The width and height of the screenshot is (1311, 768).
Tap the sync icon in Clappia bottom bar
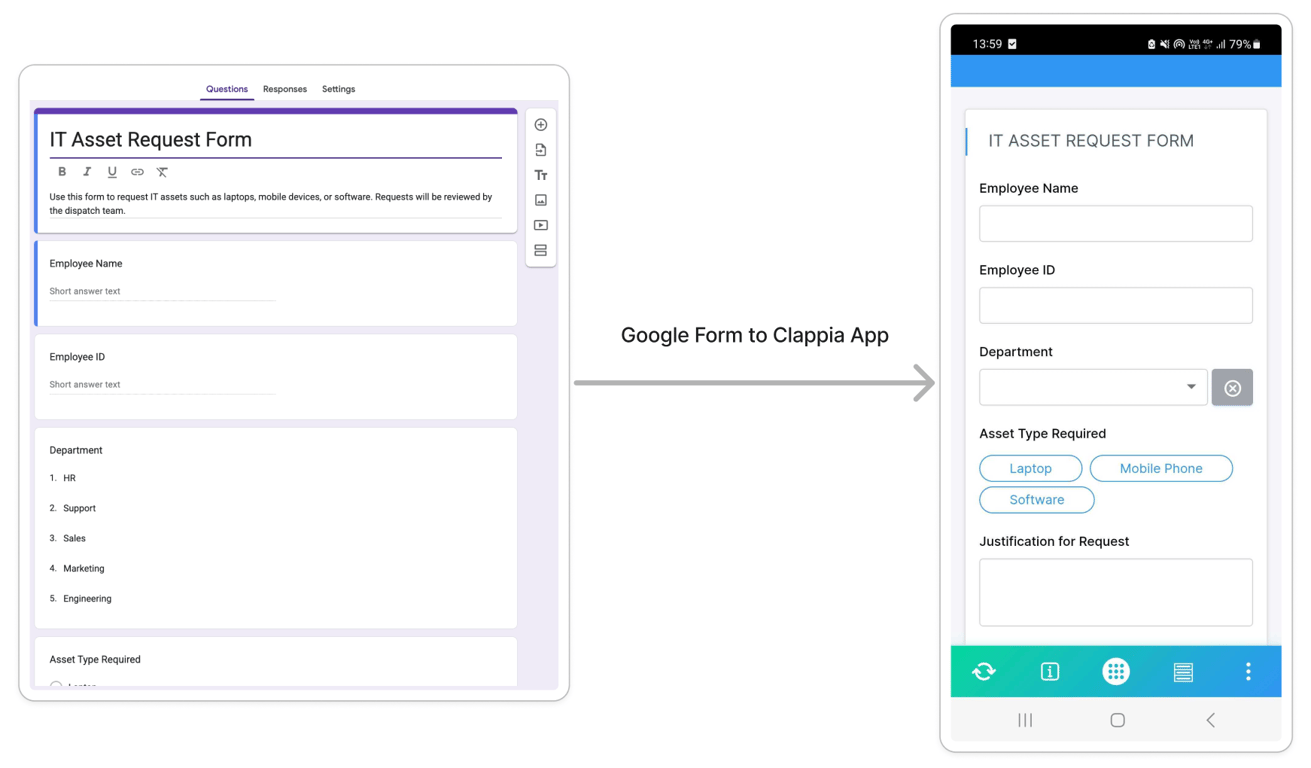[984, 671]
